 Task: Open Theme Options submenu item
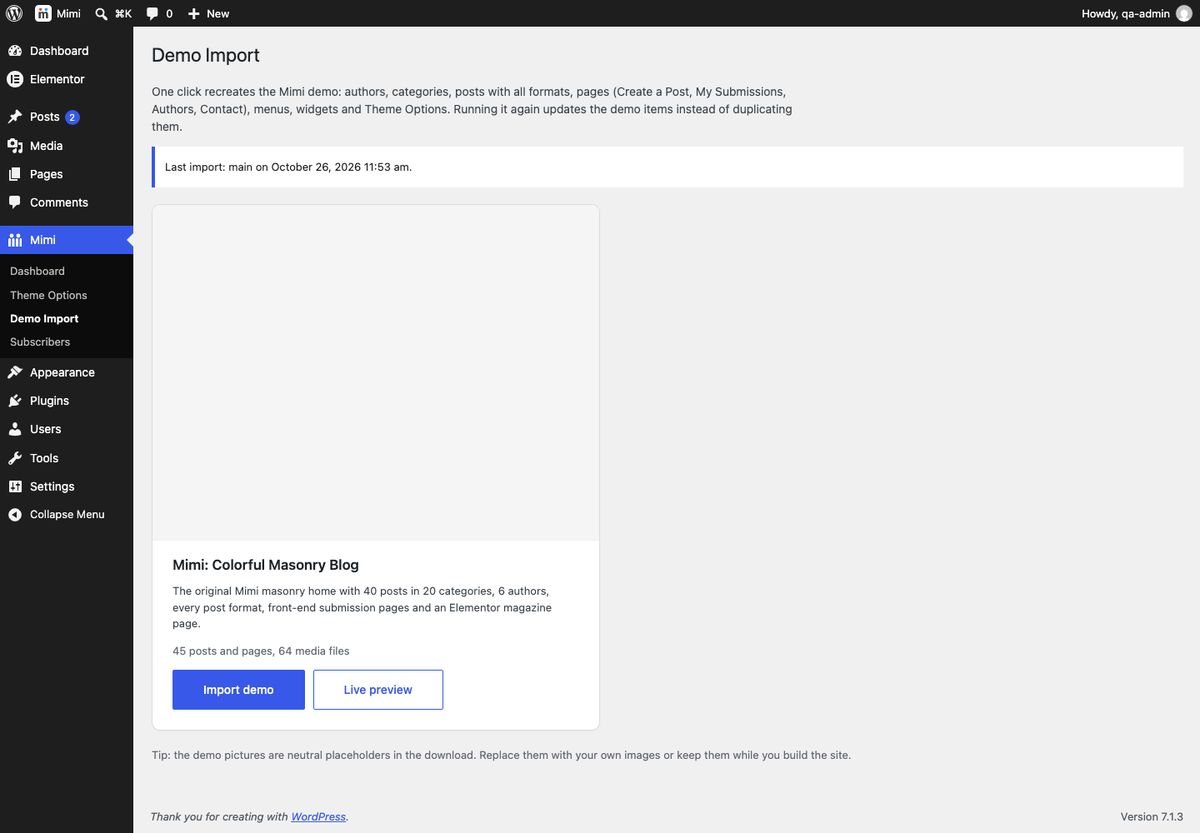pyautogui.click(x=48, y=295)
